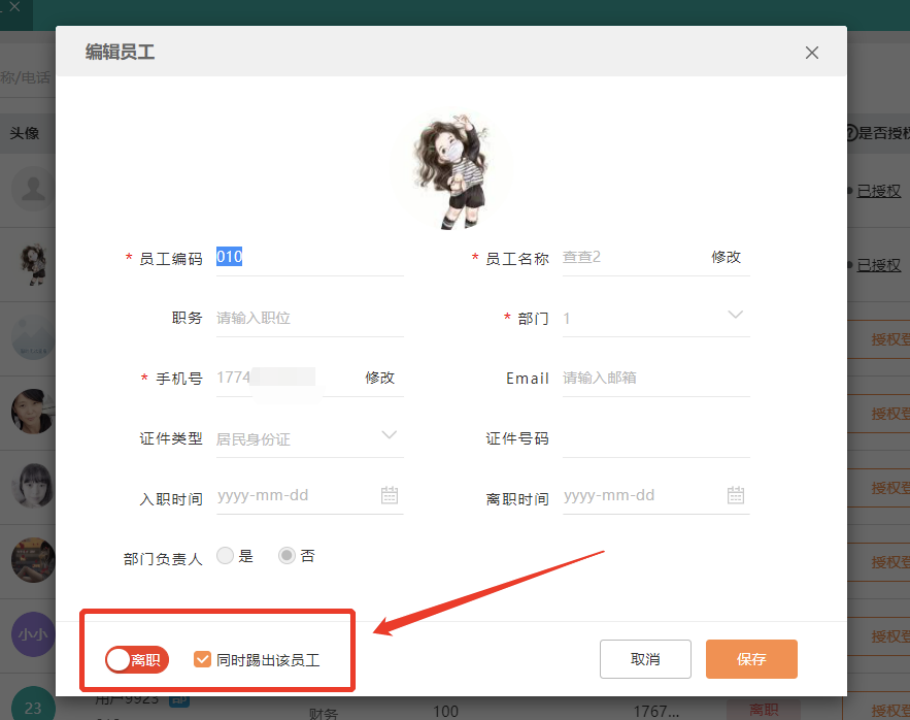The image size is (910, 720).
Task: Select 是 for 部门负责人
Action: click(225, 556)
